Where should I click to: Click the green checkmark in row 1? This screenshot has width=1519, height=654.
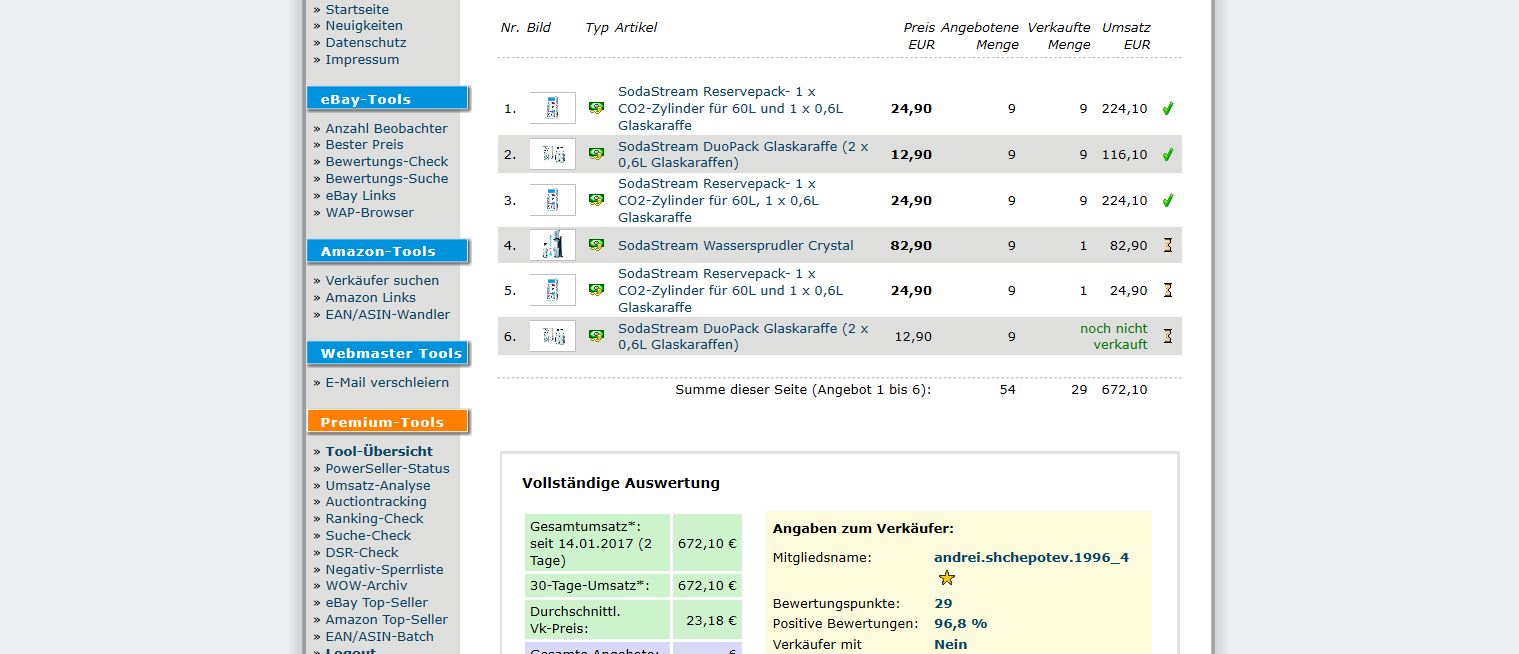pyautogui.click(x=1167, y=108)
